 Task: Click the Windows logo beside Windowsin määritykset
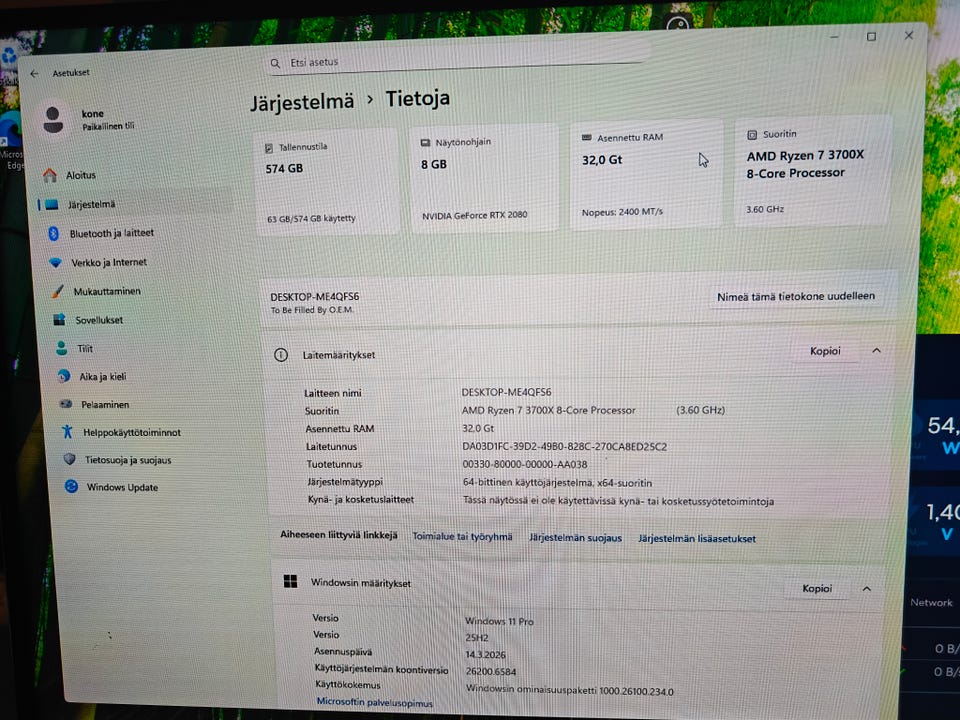pos(290,582)
